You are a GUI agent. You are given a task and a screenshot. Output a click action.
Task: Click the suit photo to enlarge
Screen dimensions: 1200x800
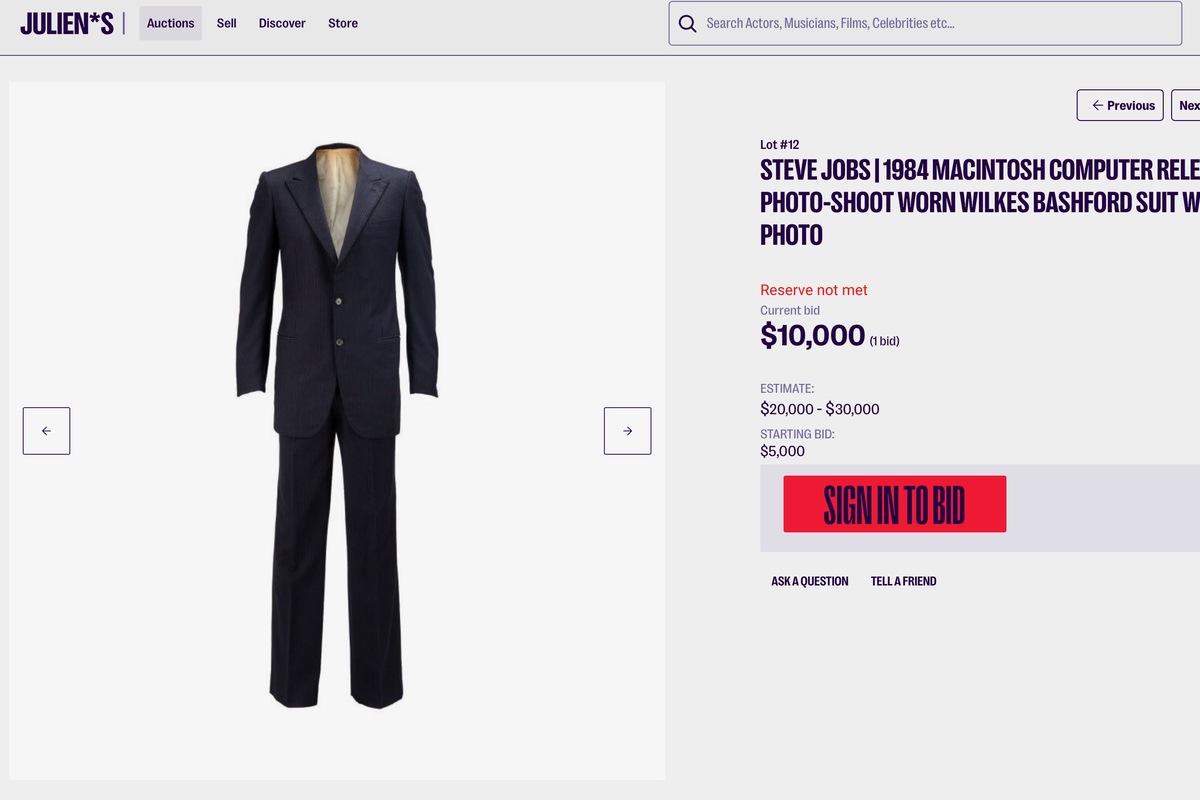coord(337,425)
